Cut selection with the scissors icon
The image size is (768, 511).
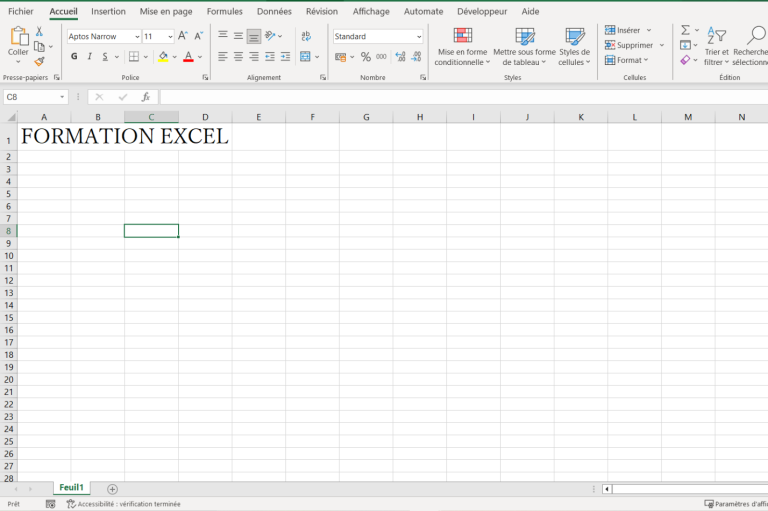(x=39, y=32)
